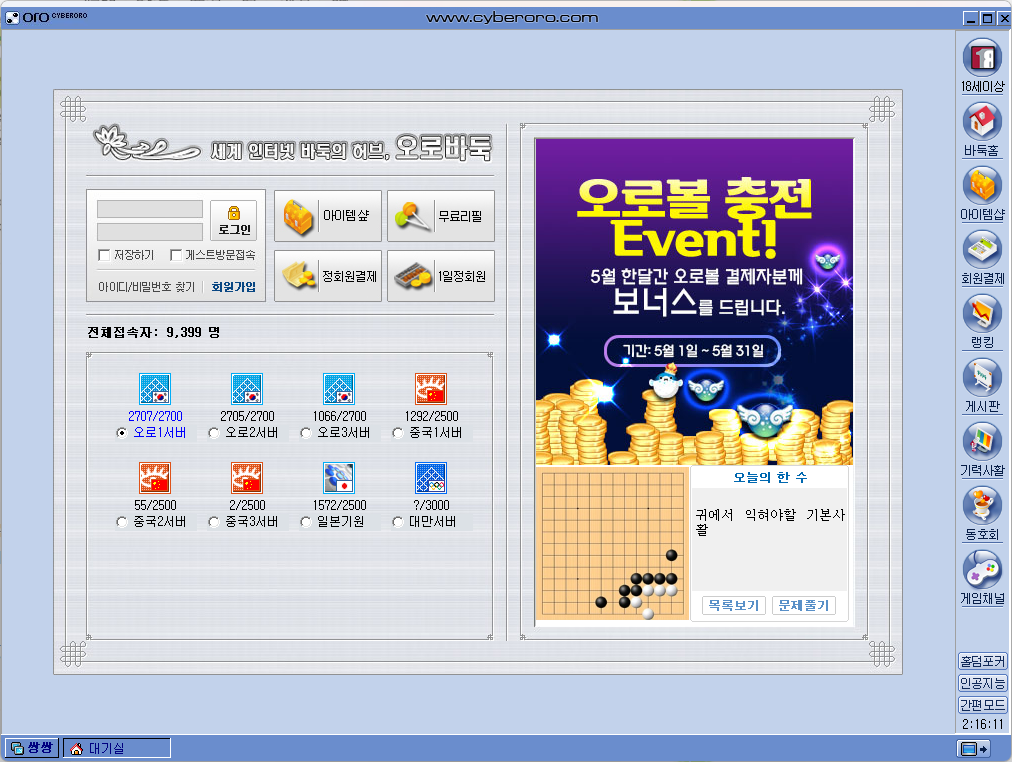This screenshot has height=762, width=1012.
Task: Minimize the Cyberoro window
Action: tap(970, 18)
